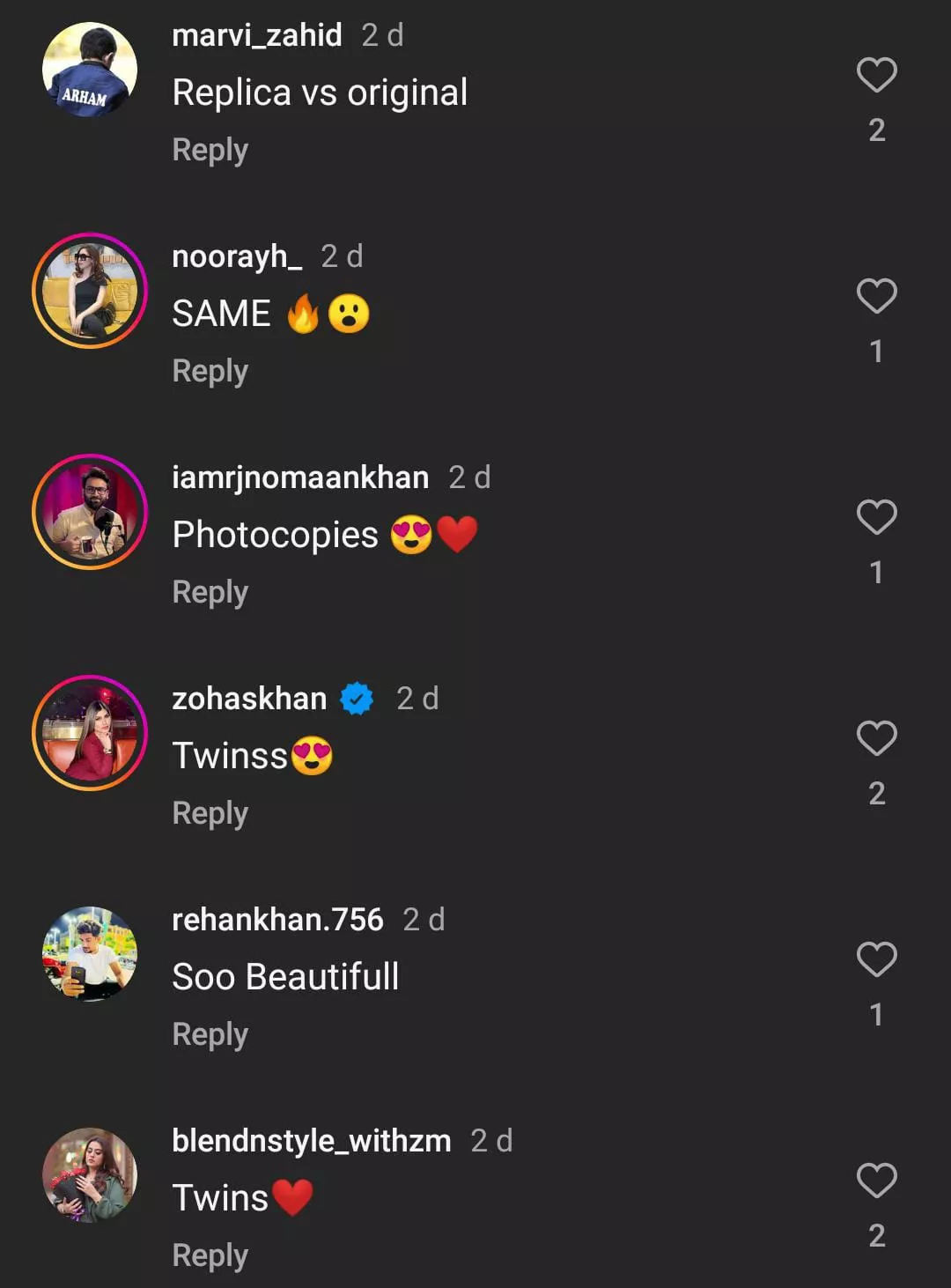Open zohaskhan username profile link

tap(249, 699)
